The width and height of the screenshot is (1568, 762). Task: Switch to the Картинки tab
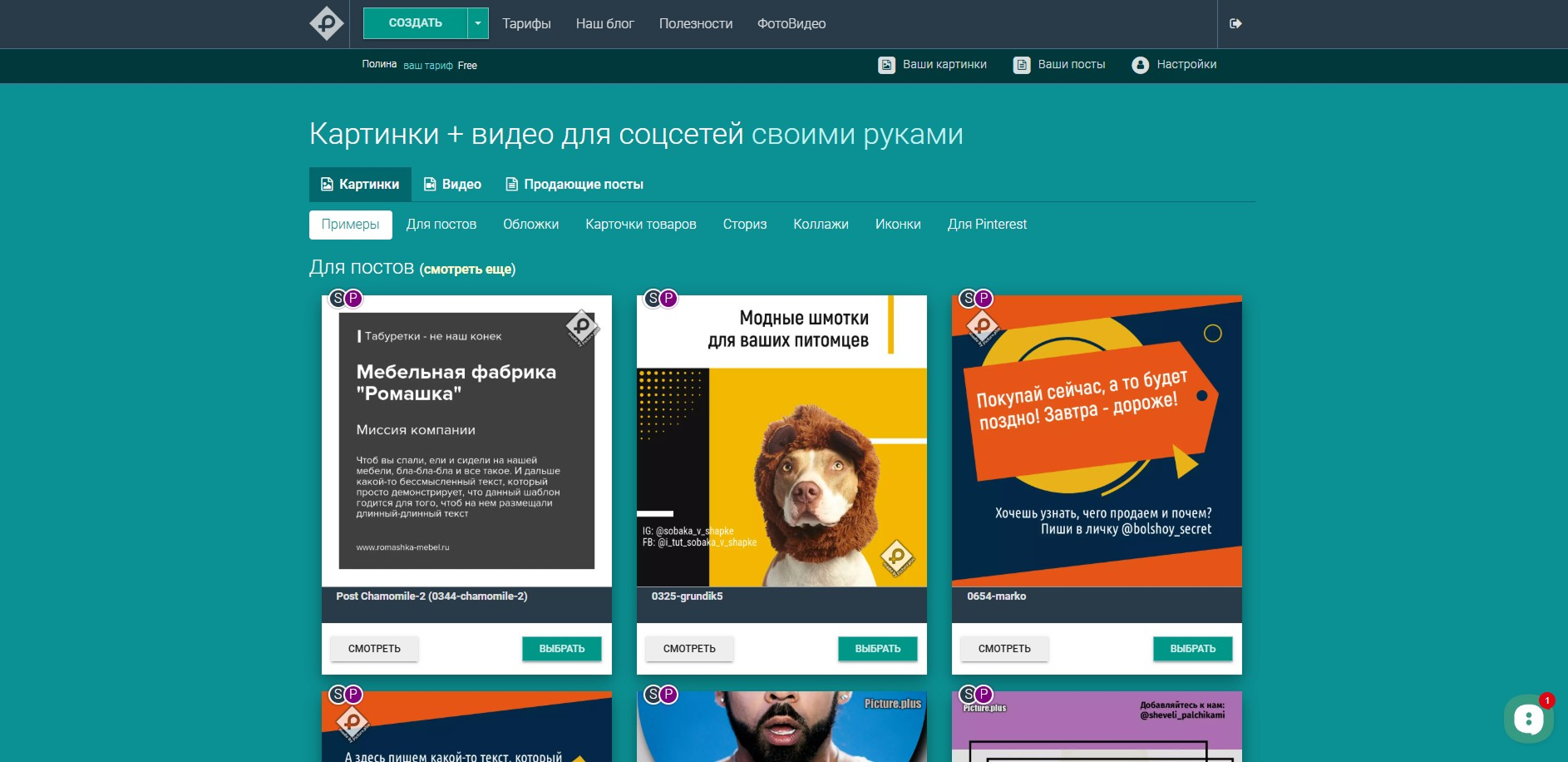point(360,185)
